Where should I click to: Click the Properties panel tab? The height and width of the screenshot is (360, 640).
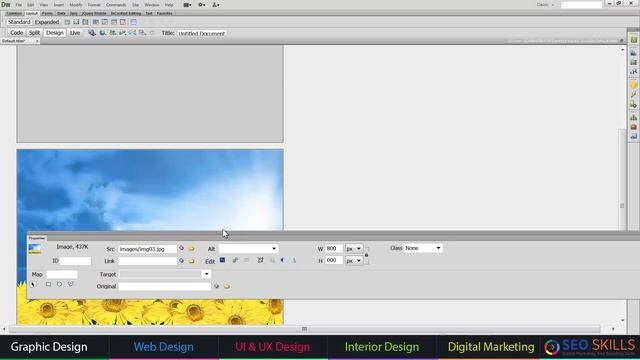tap(37, 238)
